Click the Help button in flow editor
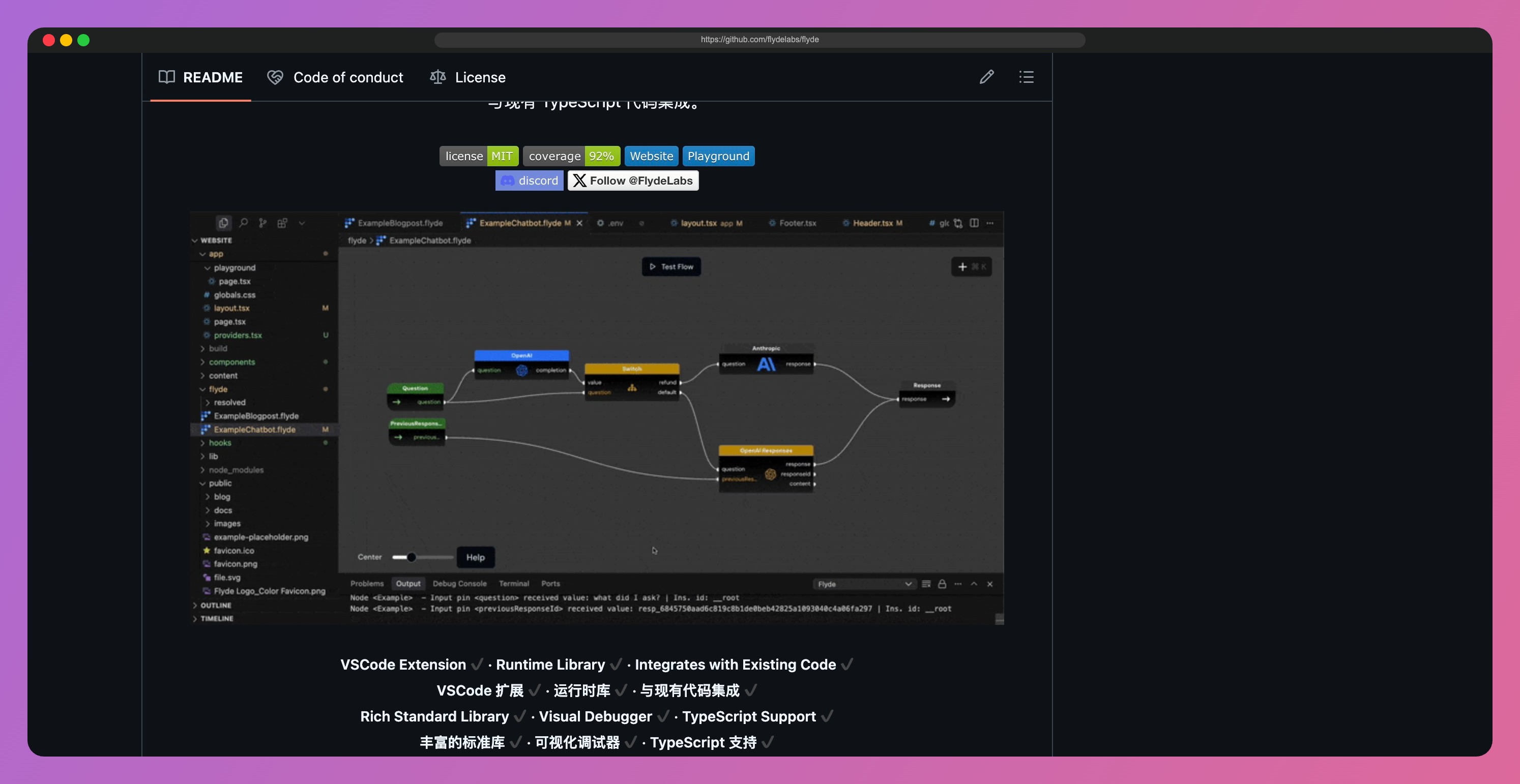 476,557
